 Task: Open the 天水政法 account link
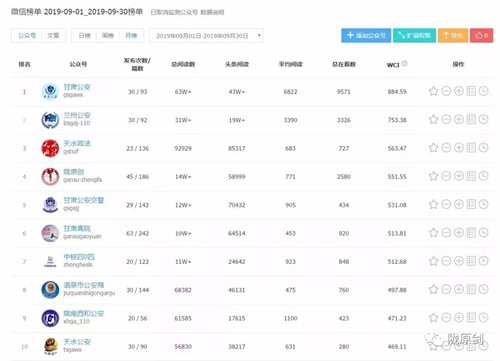point(77,144)
